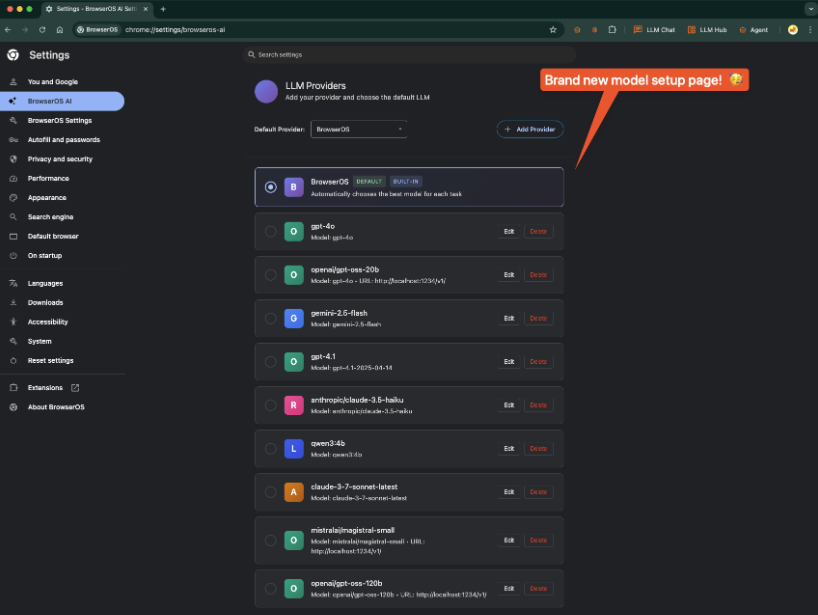Delete the gpt-4o provider
The image size is (818, 615).
click(538, 231)
